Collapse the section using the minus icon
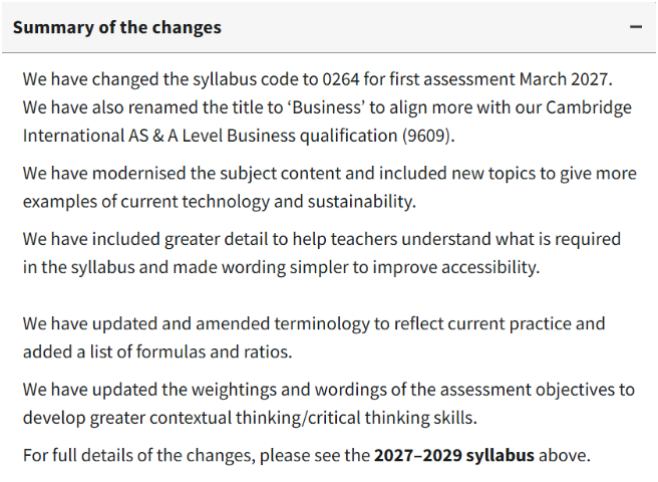This screenshot has height=482, width=658. 636,27
